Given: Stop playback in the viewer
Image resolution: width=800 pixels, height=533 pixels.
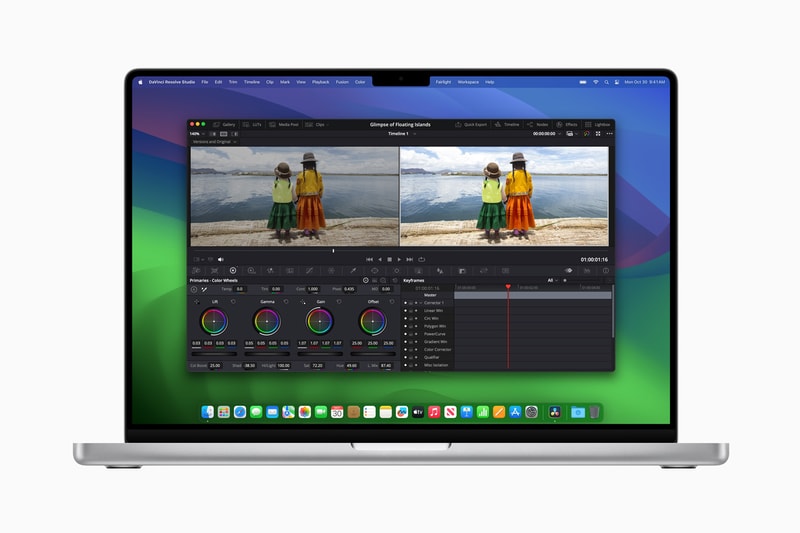Looking at the screenshot, I should point(389,260).
